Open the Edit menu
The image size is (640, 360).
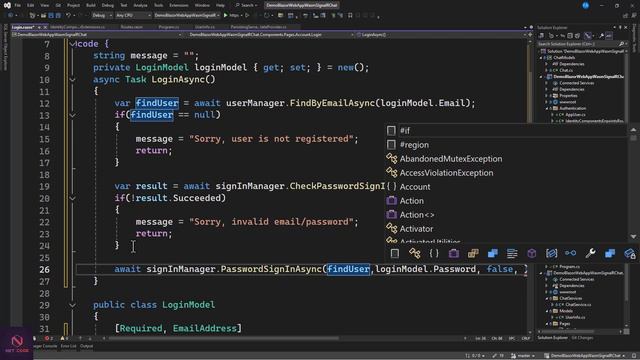(31, 5)
